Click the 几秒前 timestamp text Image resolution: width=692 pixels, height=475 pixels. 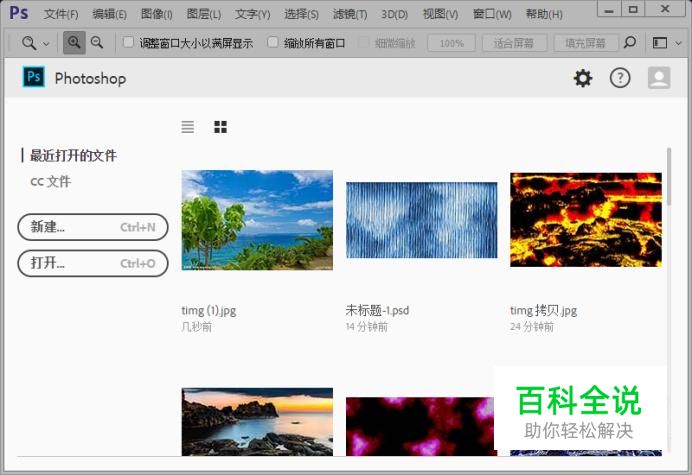tap(197, 327)
